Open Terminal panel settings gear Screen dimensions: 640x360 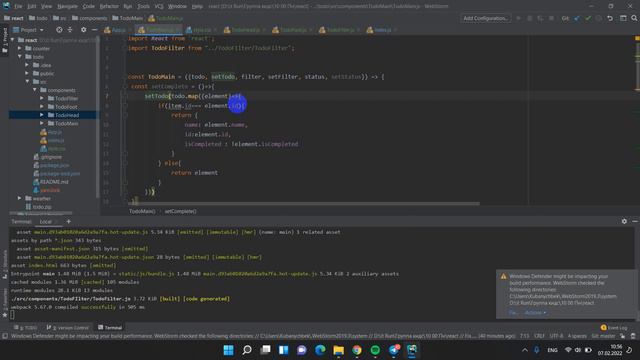624,221
